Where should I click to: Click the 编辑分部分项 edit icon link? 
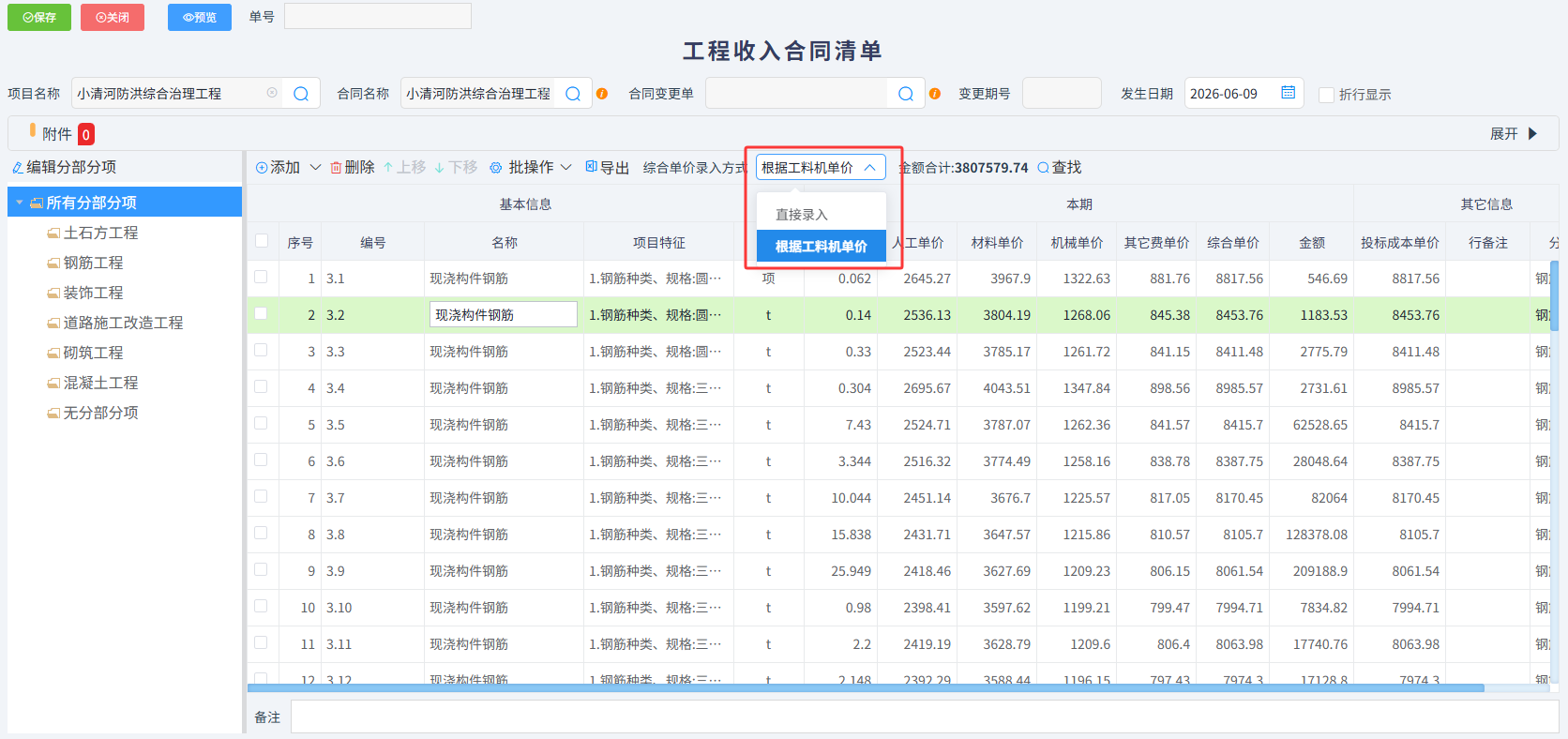(64, 167)
